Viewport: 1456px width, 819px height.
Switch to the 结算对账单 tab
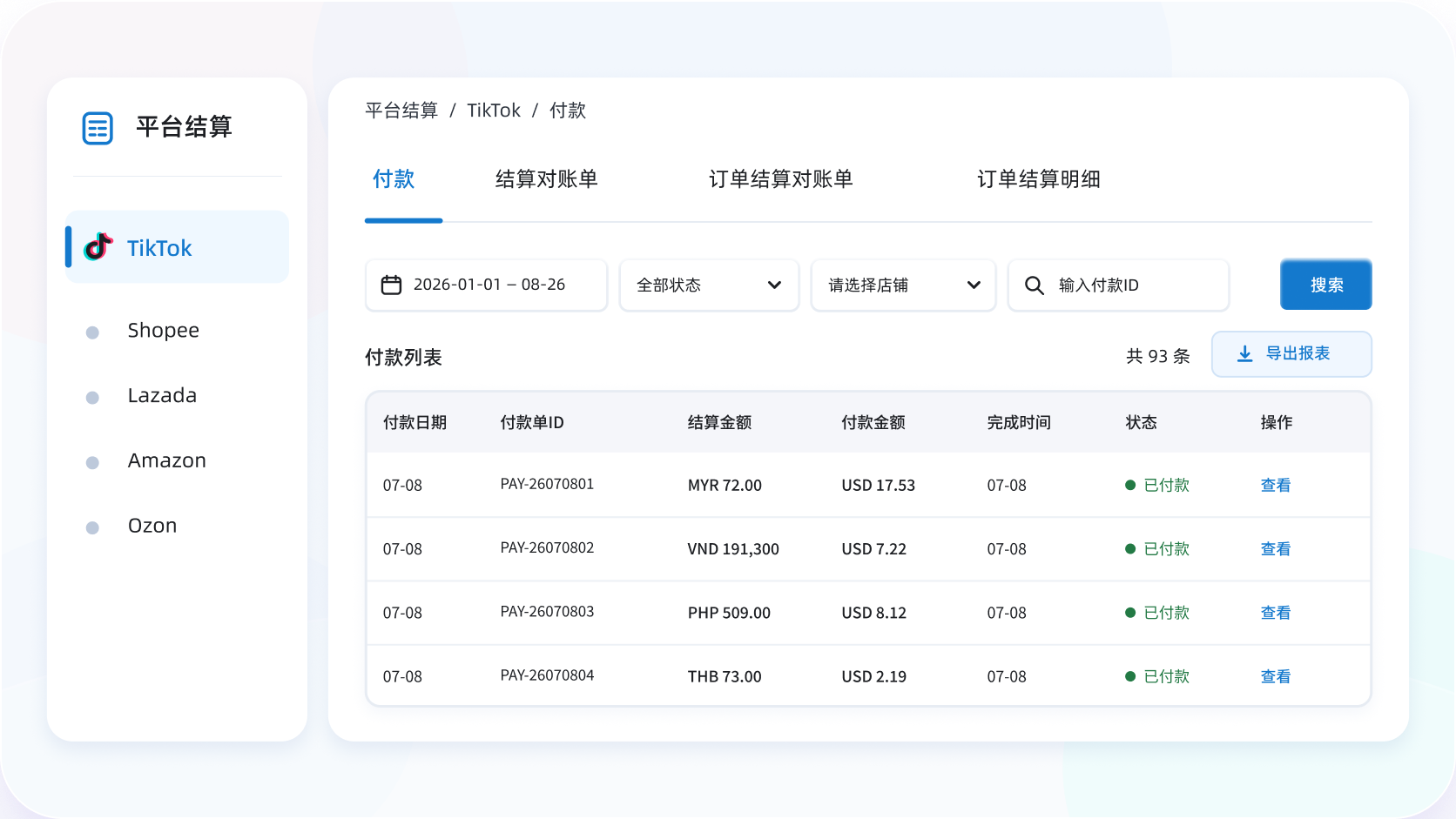coord(546,179)
